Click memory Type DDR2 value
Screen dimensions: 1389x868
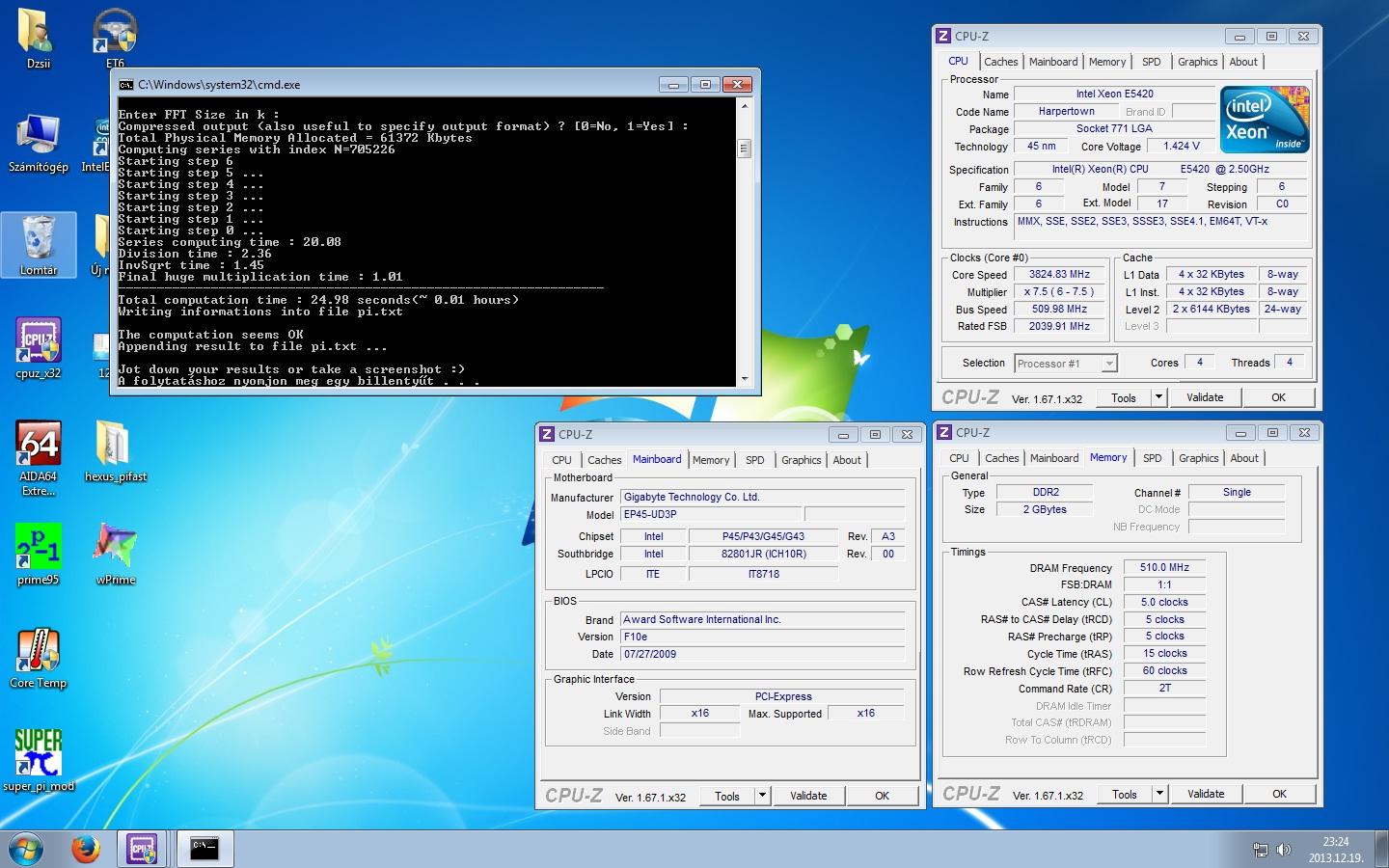[1045, 492]
